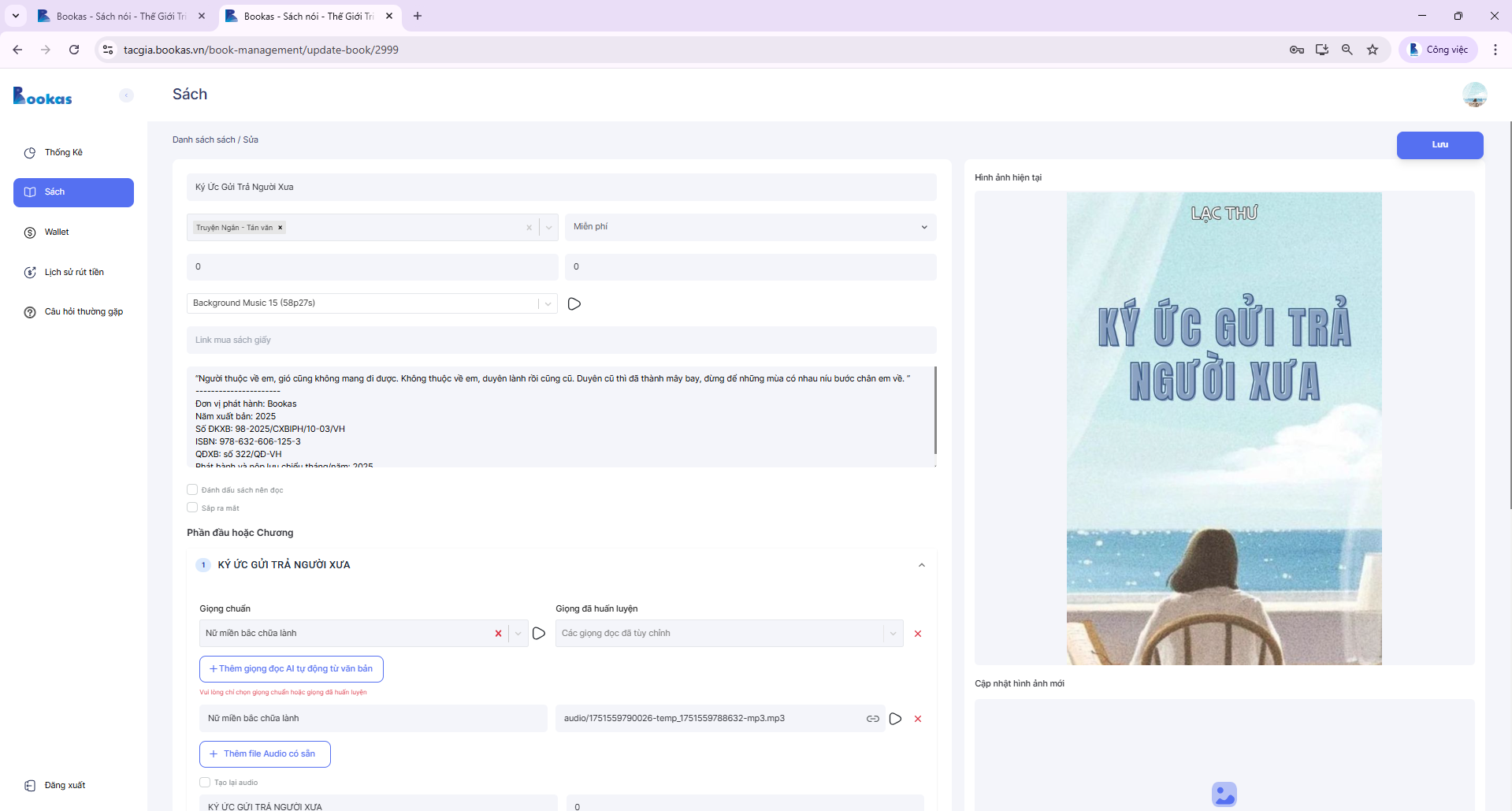The image size is (1512, 811).
Task: Play the Background Music 15 preview
Action: click(x=574, y=304)
